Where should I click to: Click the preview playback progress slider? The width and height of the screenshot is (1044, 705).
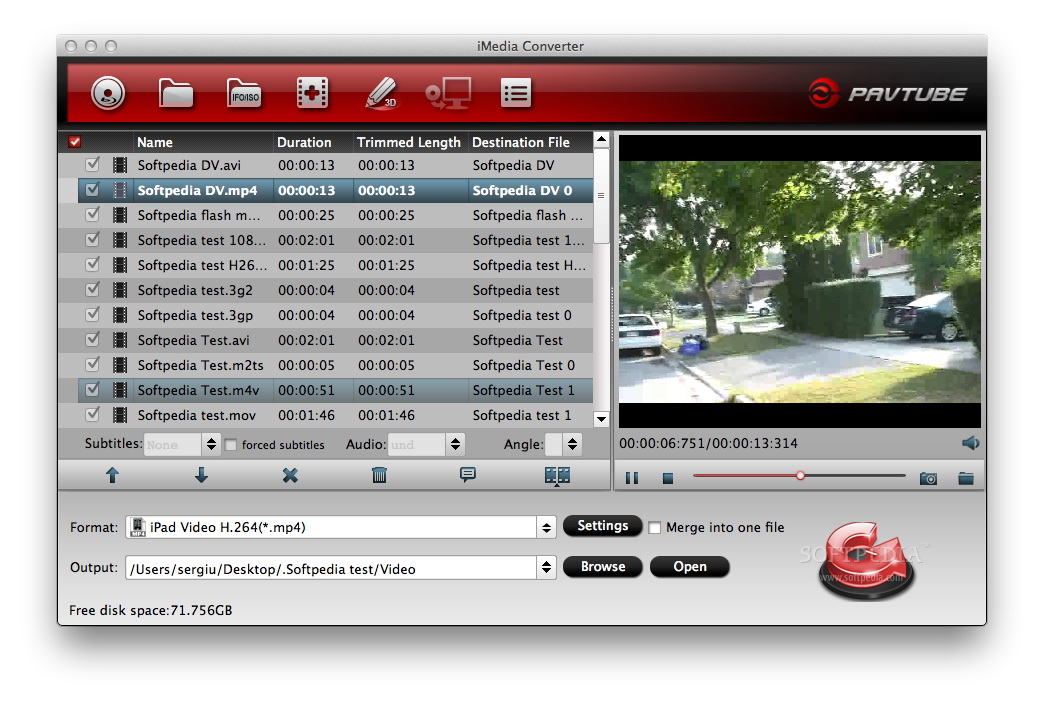(799, 476)
